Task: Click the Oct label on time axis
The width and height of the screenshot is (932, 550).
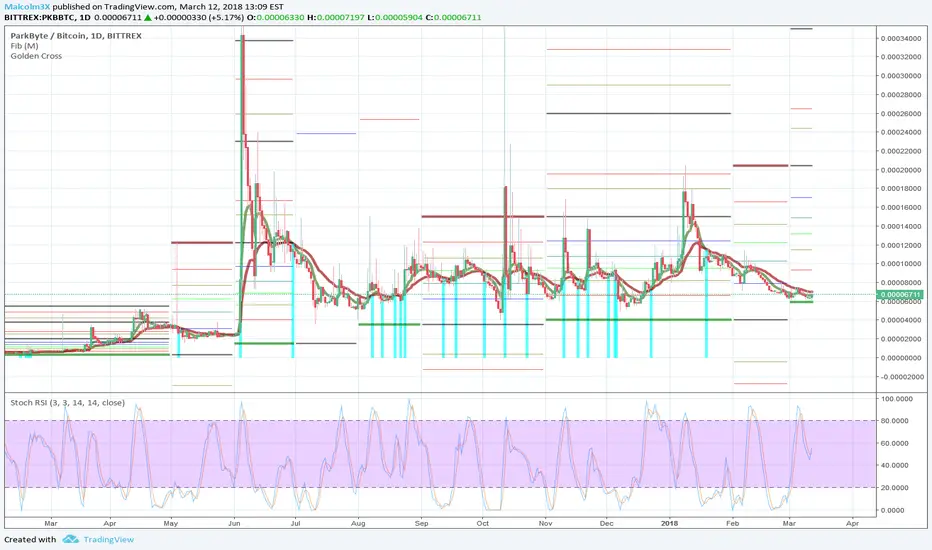Action: coord(483,524)
